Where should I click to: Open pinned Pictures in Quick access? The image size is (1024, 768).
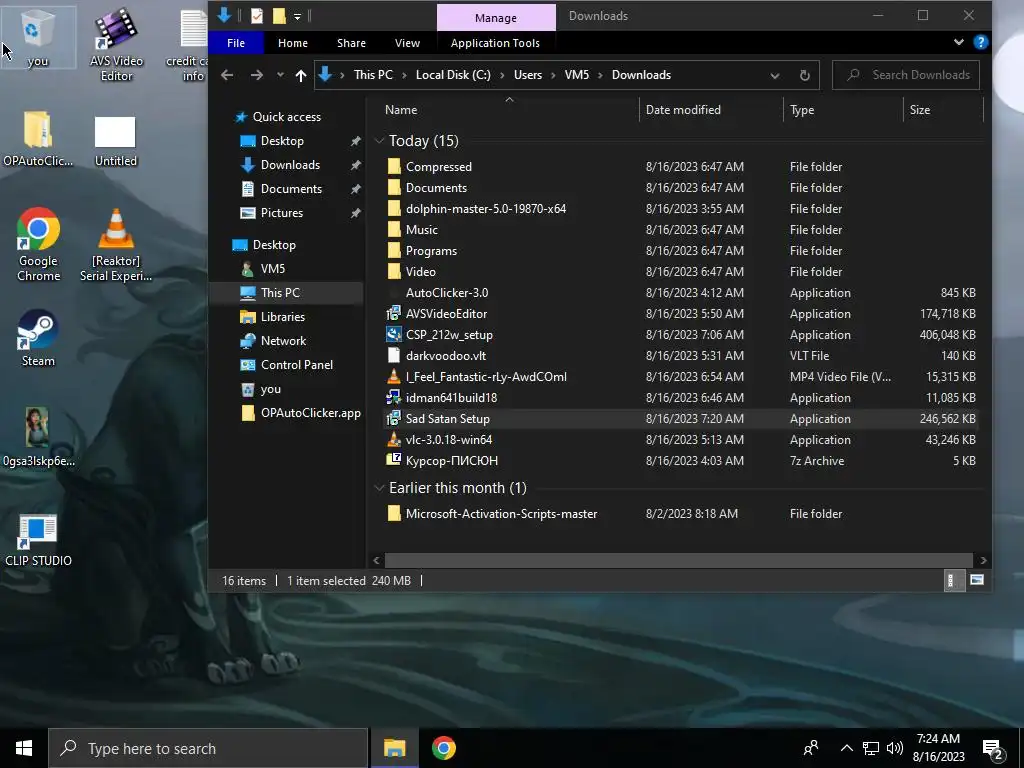(x=281, y=213)
